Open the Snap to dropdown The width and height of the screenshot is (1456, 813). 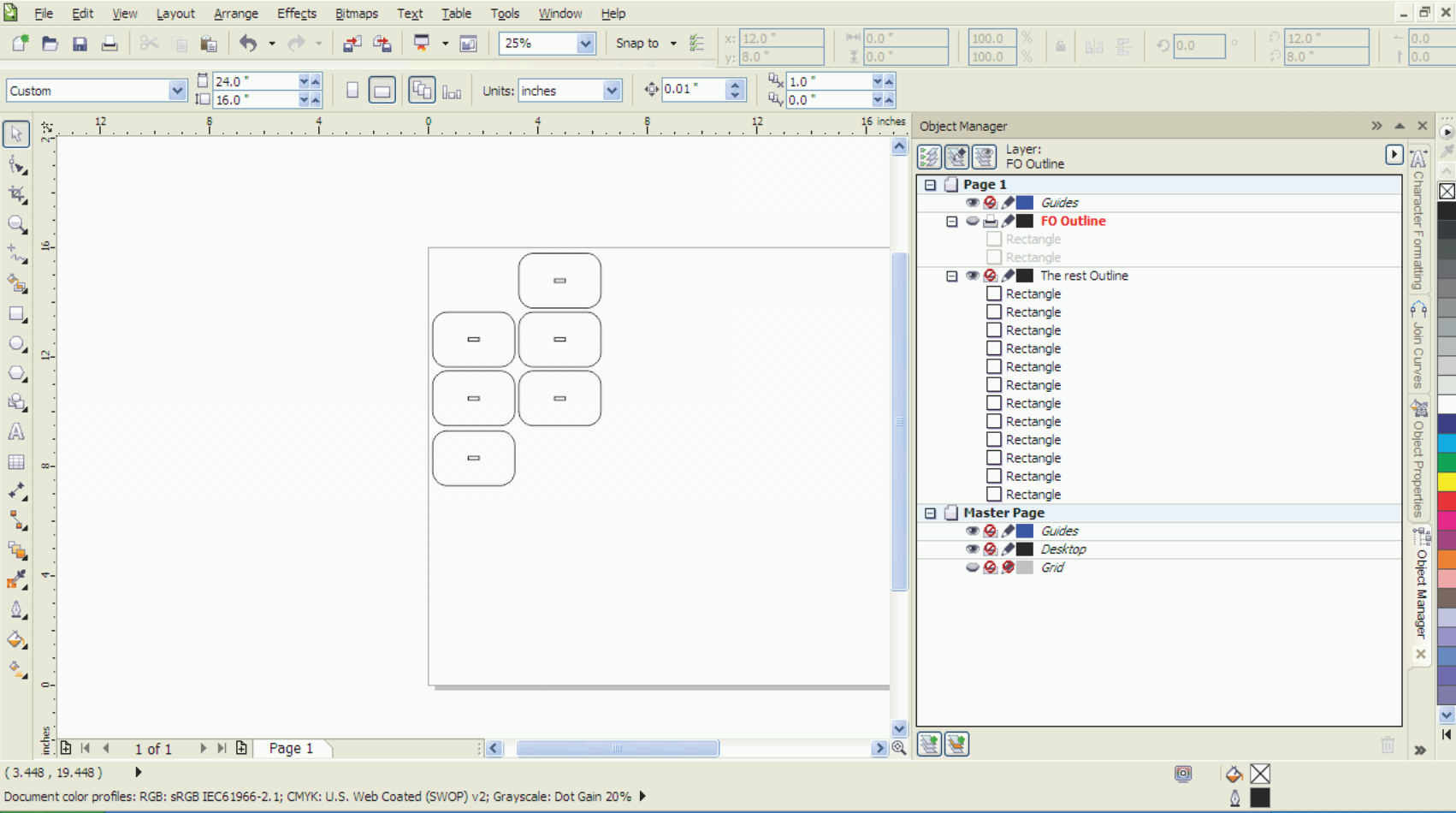(x=673, y=44)
